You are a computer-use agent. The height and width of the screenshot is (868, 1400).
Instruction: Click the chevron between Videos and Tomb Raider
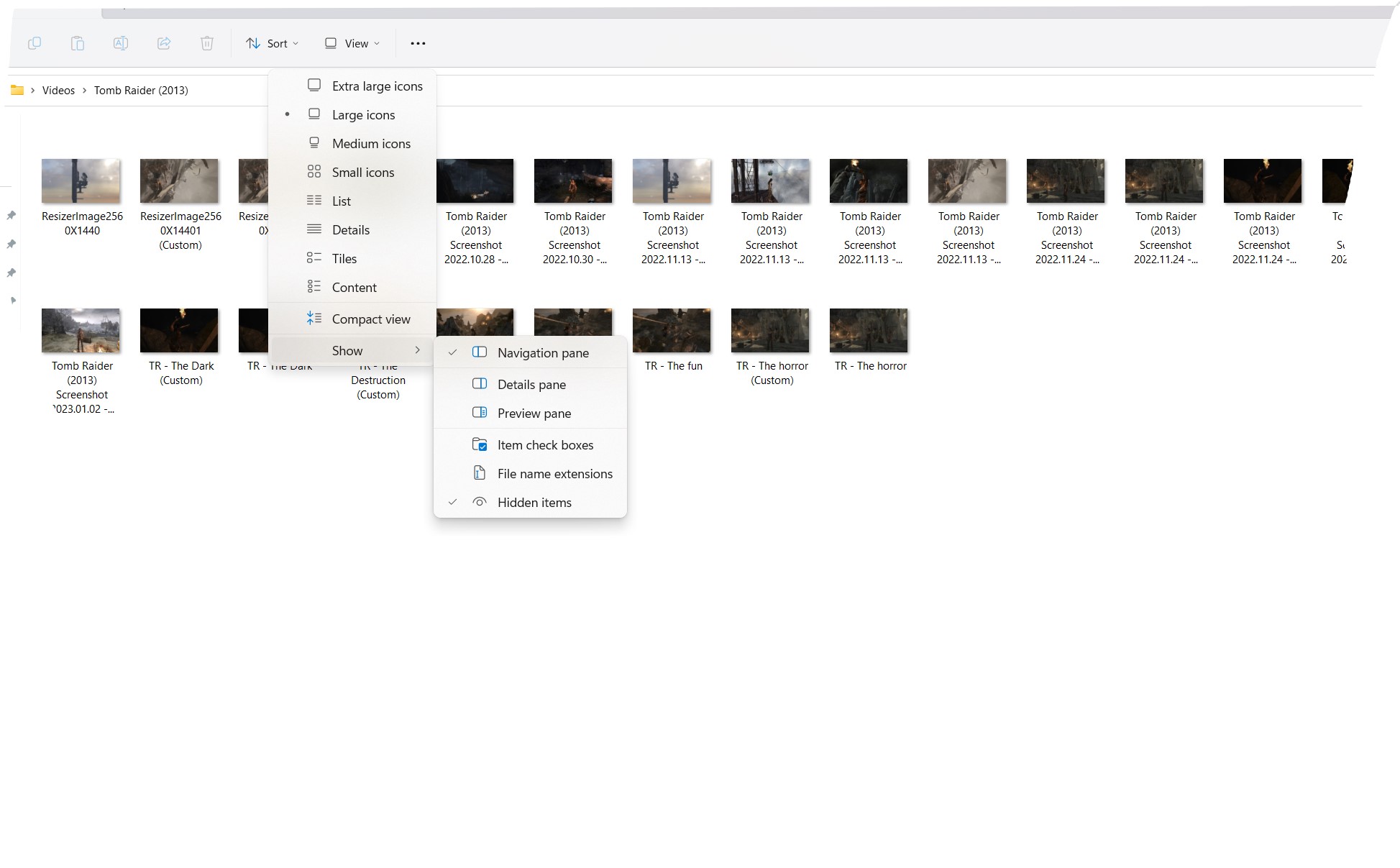(x=84, y=90)
